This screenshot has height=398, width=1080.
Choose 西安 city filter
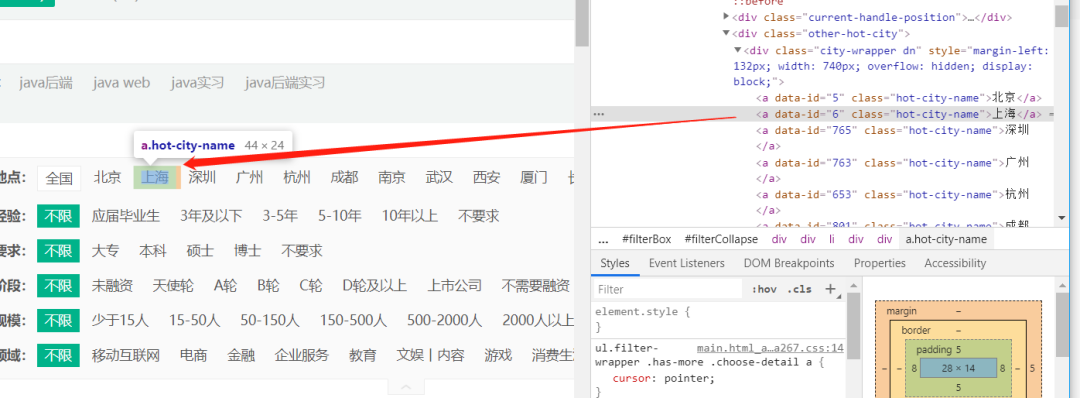click(486, 178)
